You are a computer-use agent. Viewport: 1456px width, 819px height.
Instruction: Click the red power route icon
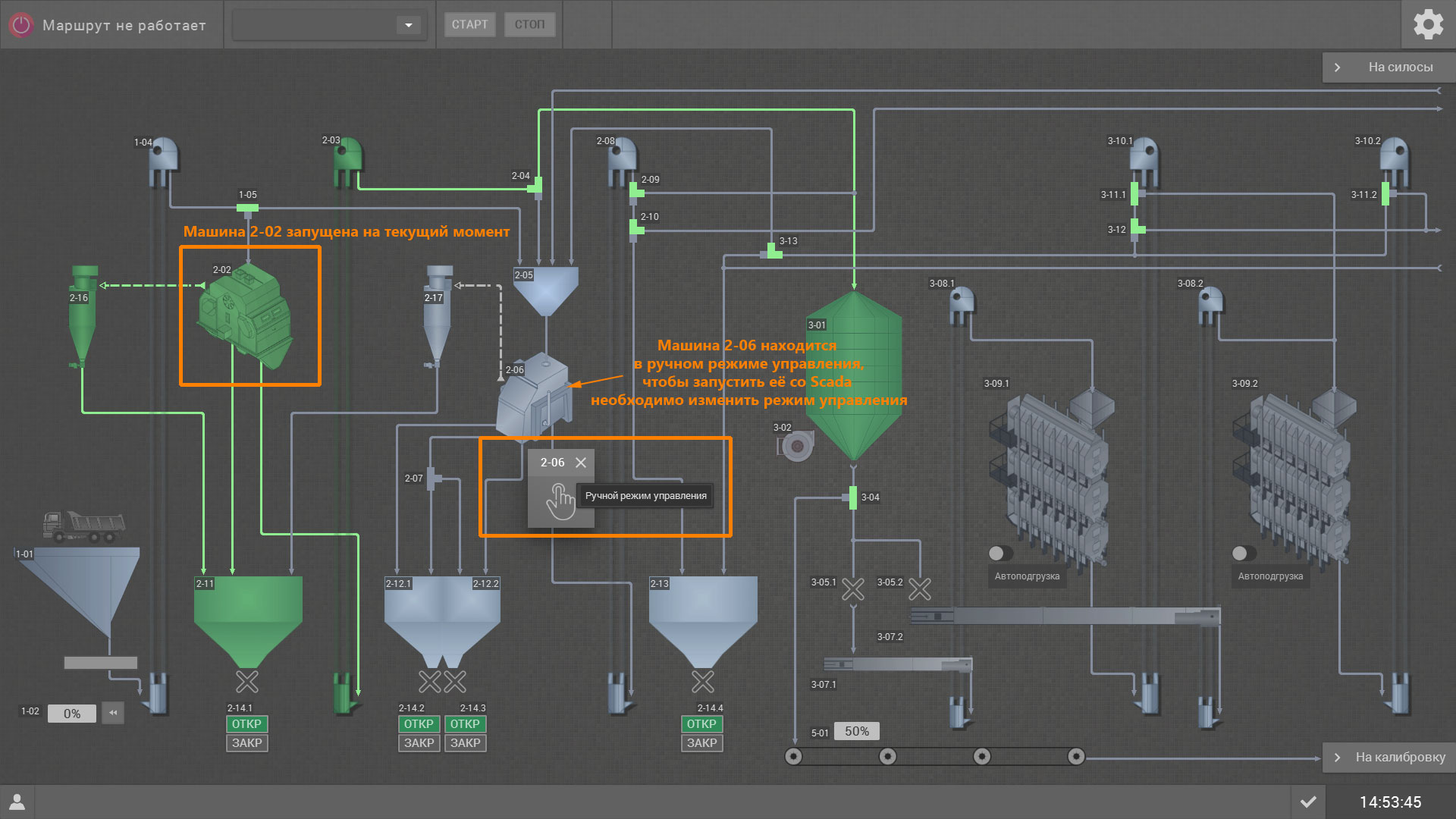[21, 25]
